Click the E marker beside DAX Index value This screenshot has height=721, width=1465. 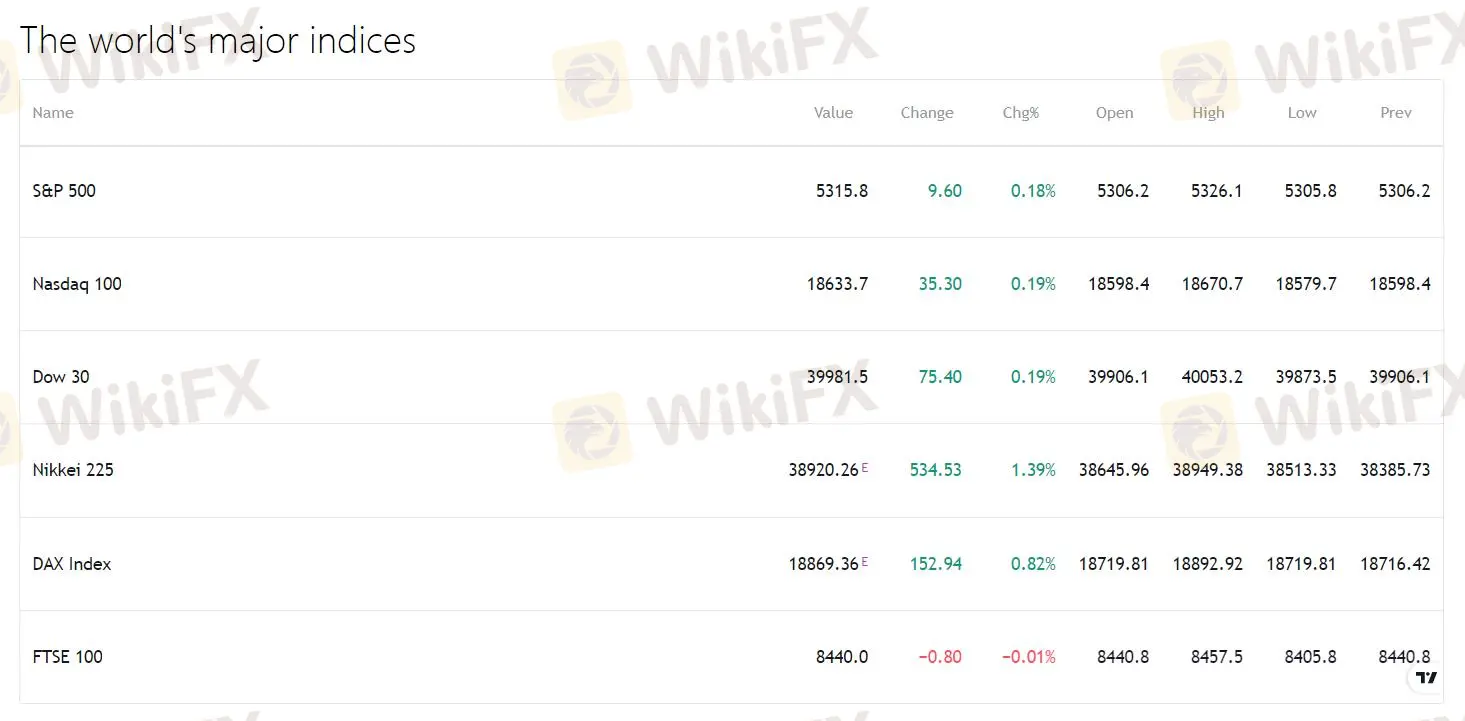865,562
